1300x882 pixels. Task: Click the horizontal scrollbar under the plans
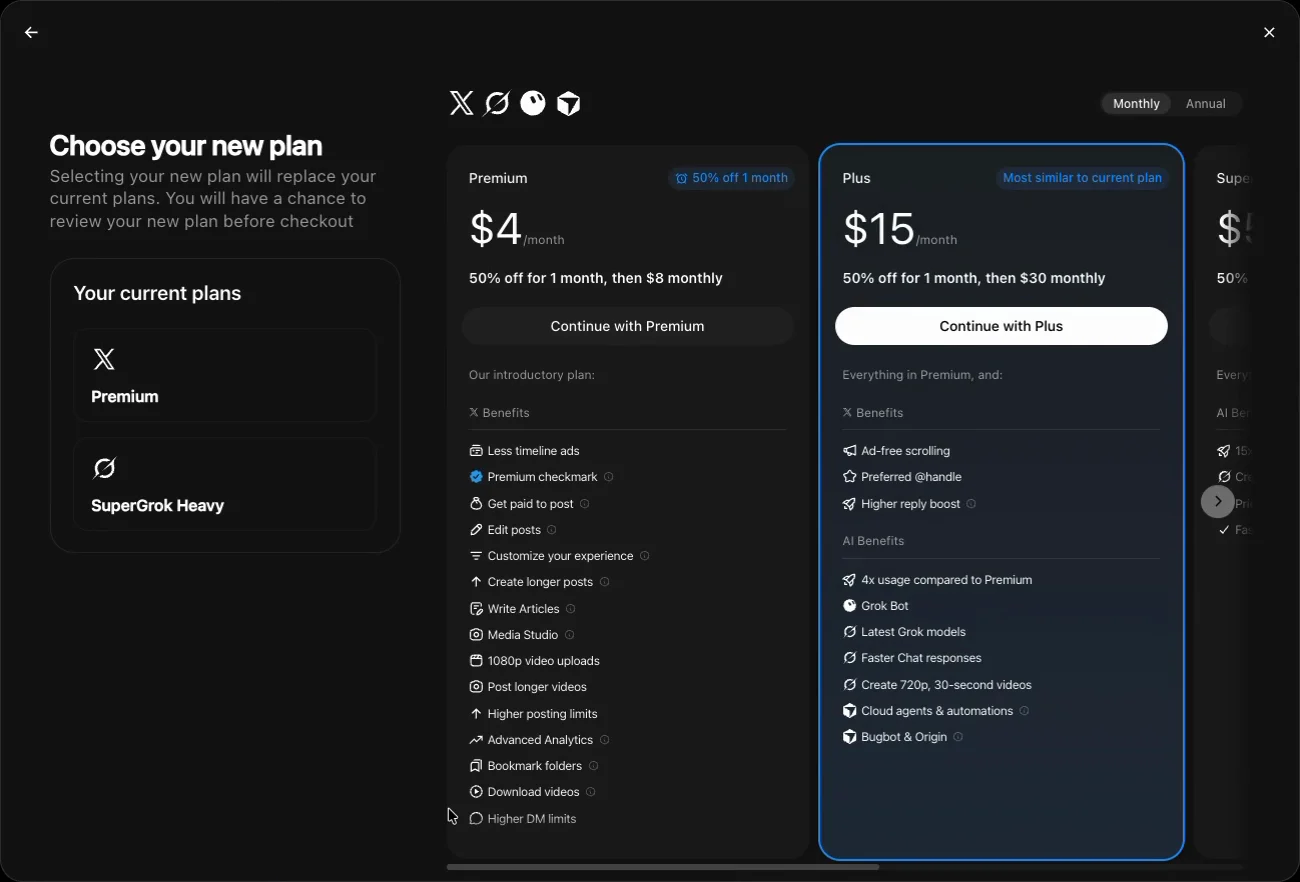(663, 867)
